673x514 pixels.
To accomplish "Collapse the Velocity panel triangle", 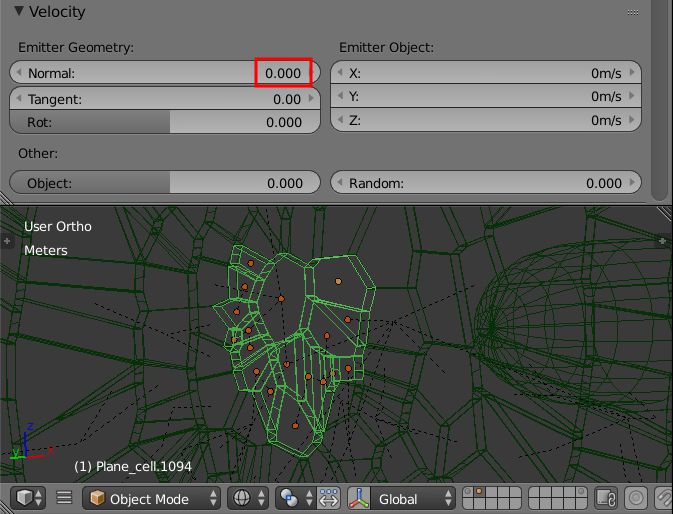I will [x=18, y=11].
